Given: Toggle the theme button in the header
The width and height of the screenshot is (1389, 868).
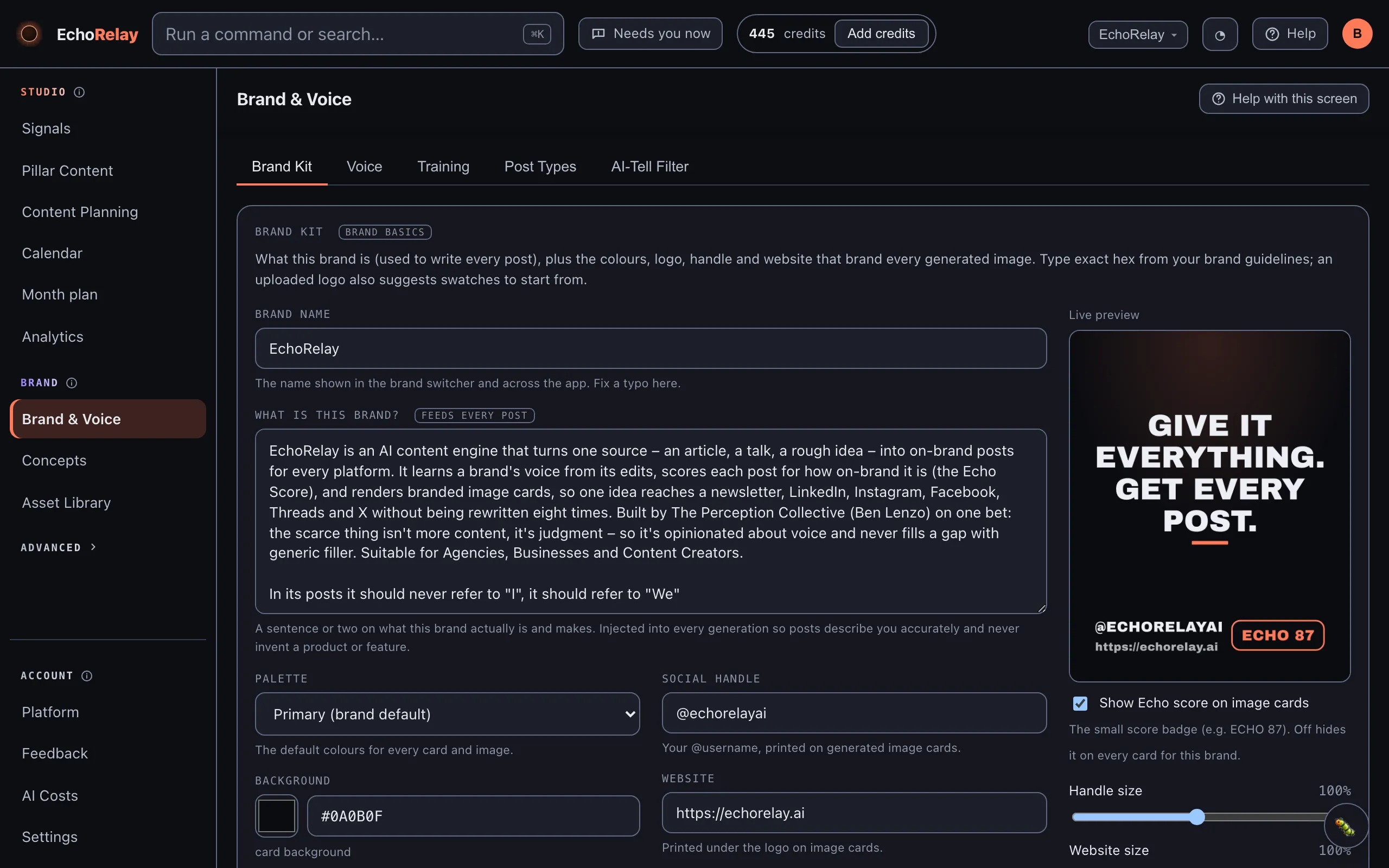Looking at the screenshot, I should [x=1220, y=34].
